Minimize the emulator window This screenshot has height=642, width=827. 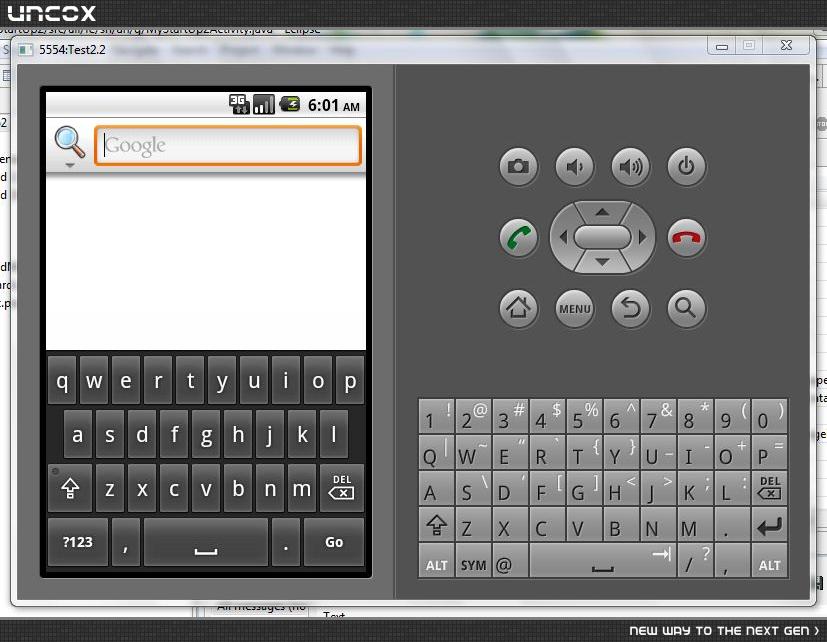(722, 46)
